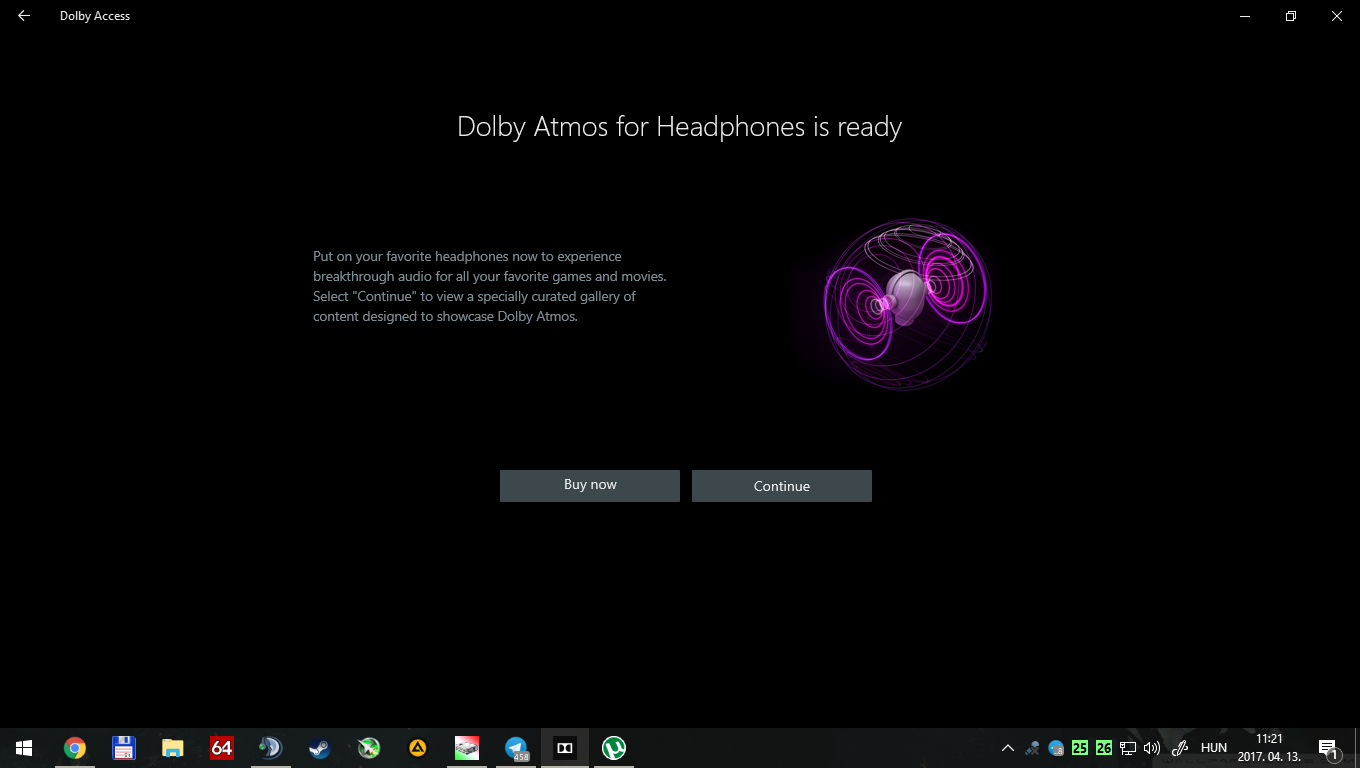Click the 'Dolby Atmos for Headphones is ready' heading

[x=680, y=127]
